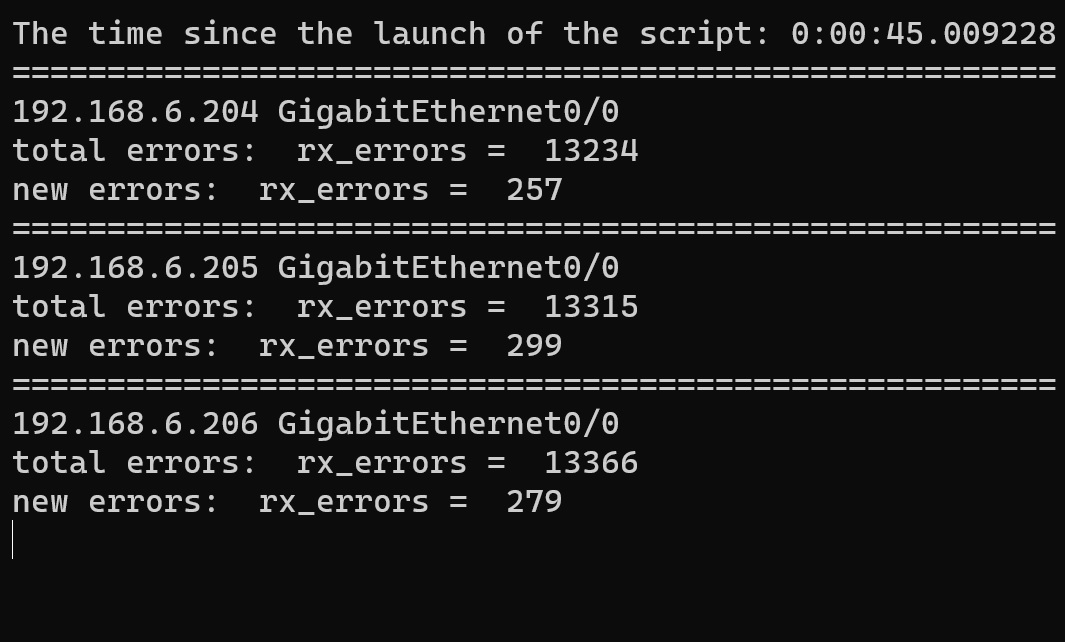The height and width of the screenshot is (642, 1065).
Task: Click the separator line above 192.168.6.205
Action: 535,229
